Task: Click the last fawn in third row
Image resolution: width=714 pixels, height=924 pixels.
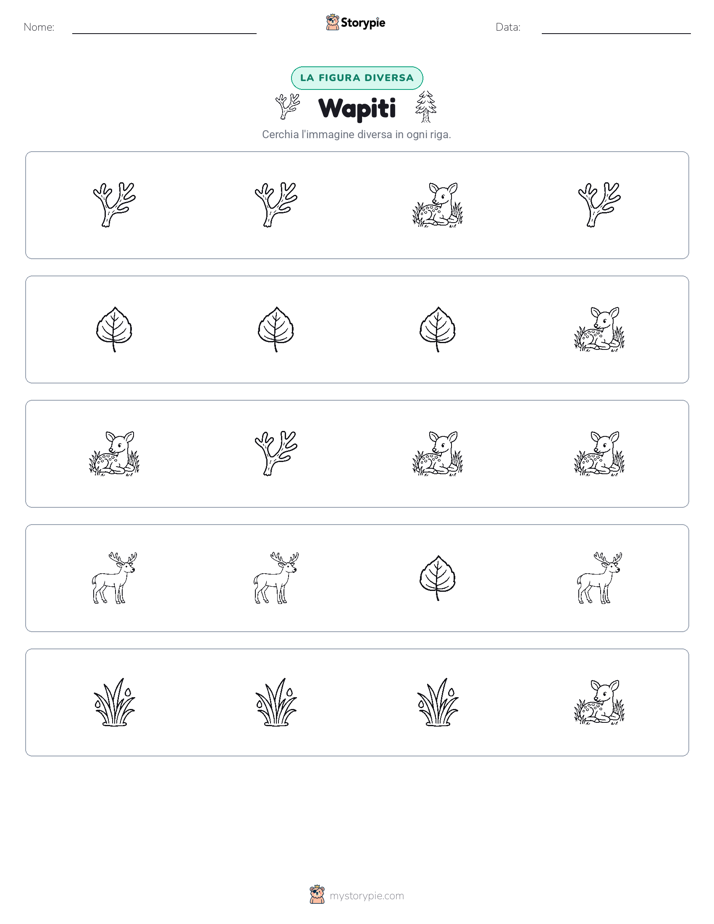Action: pyautogui.click(x=599, y=453)
